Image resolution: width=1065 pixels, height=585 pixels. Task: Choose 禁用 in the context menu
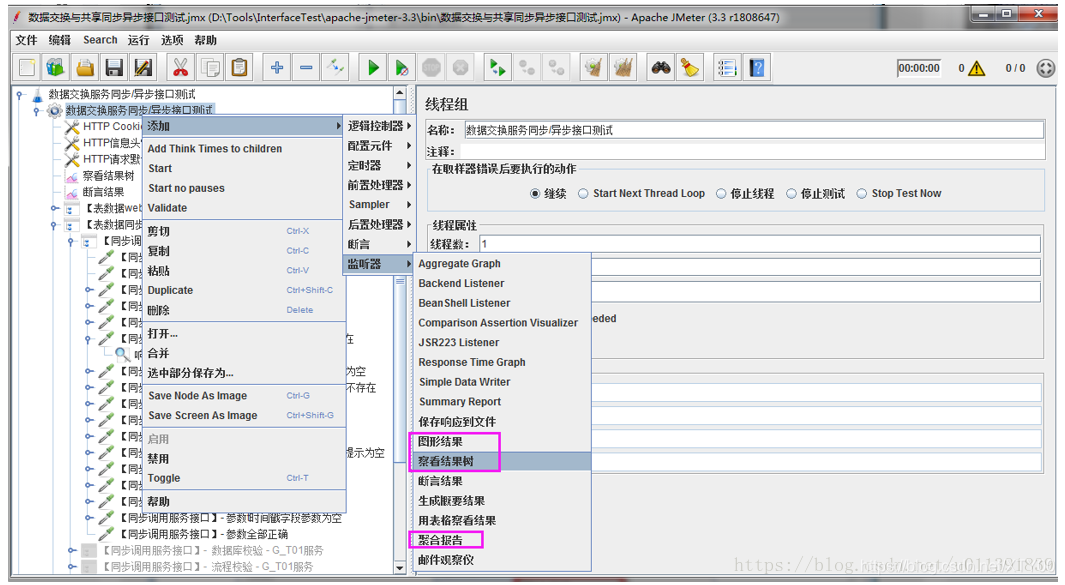[242, 459]
